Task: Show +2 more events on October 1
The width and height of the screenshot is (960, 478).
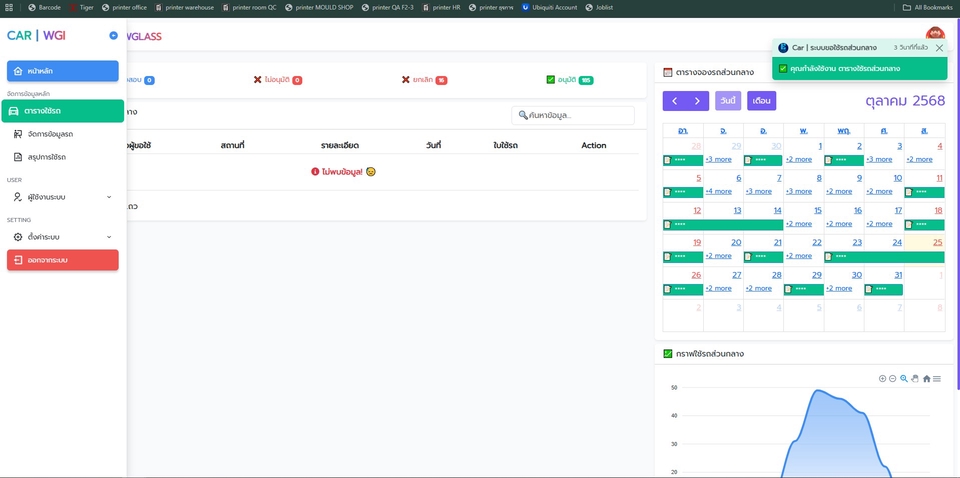Action: point(798,159)
